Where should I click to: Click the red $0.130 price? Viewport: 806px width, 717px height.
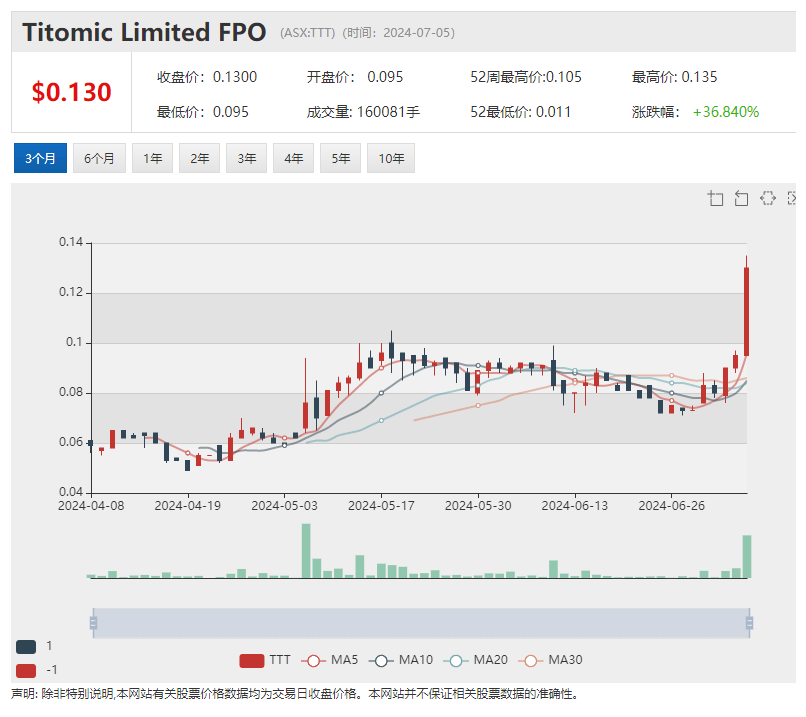[71, 93]
